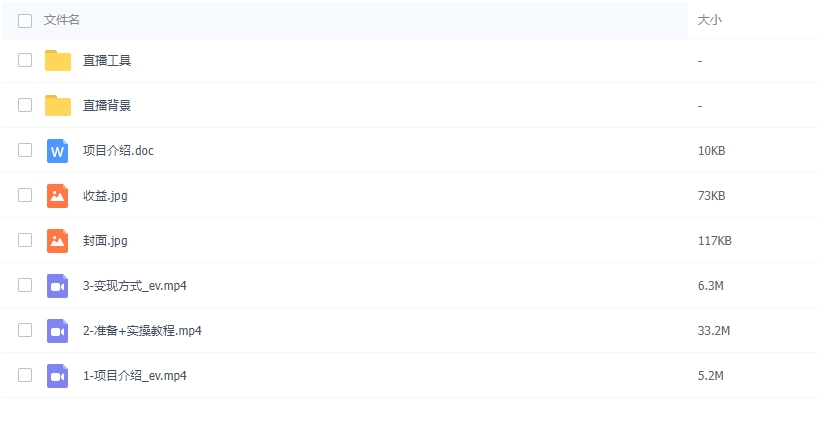Open the 直播背景 folder name link

(x=107, y=105)
